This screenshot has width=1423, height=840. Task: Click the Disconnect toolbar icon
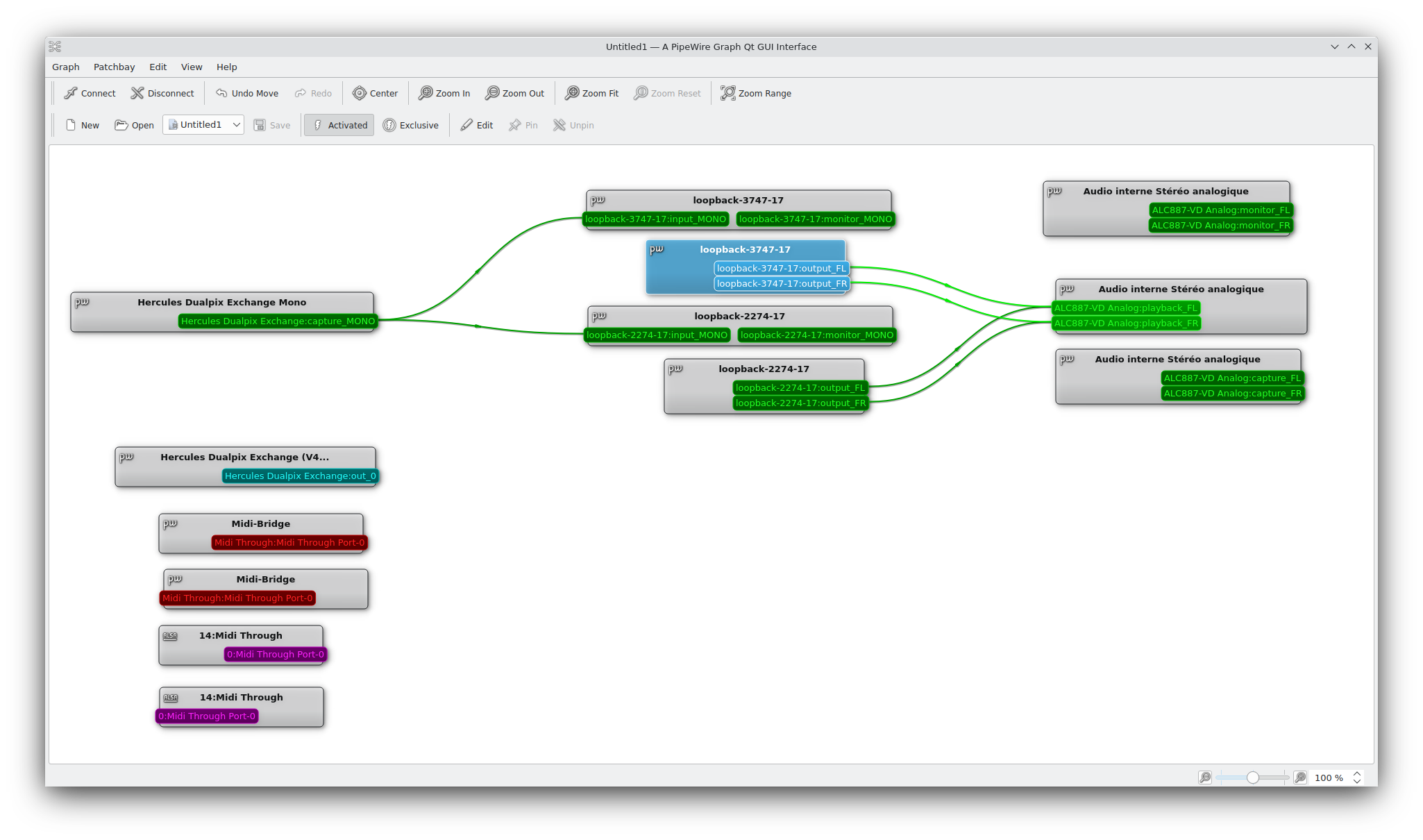click(137, 93)
